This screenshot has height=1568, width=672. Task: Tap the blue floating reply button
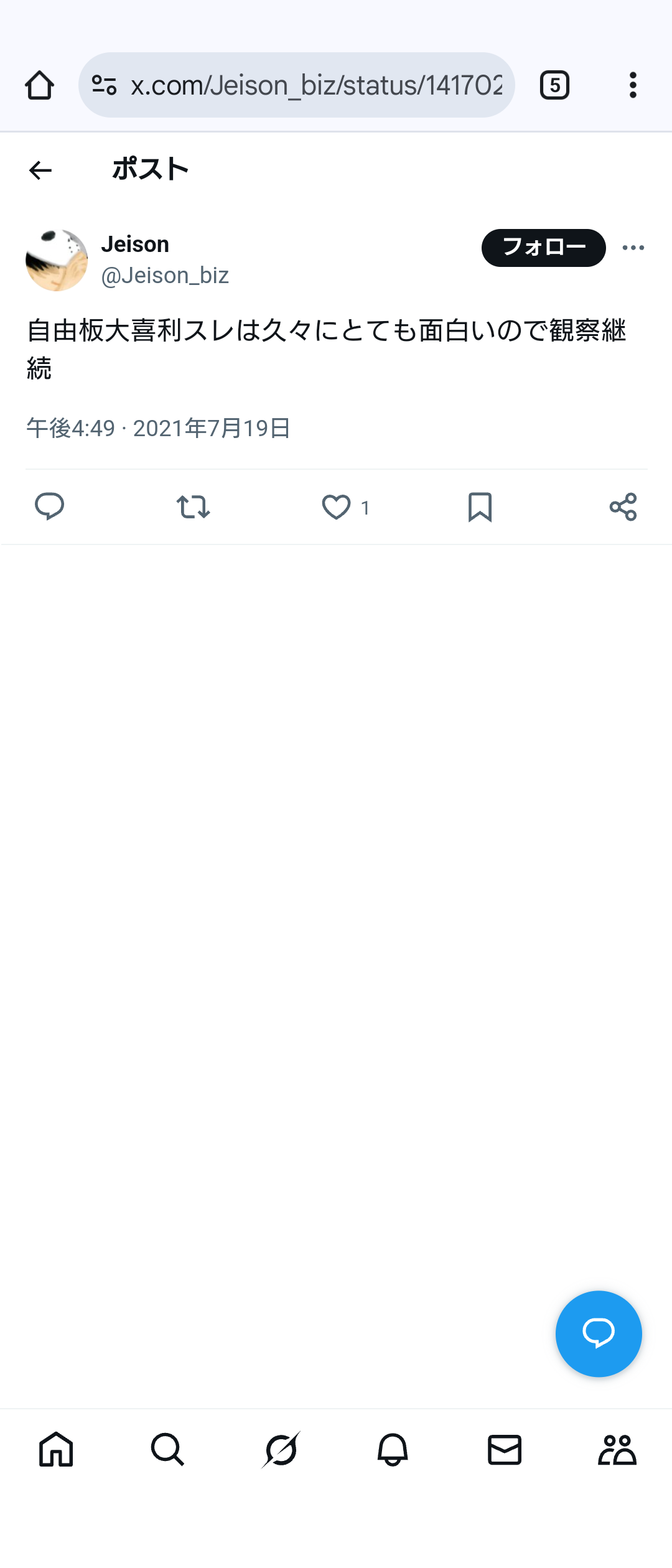[x=598, y=1333]
